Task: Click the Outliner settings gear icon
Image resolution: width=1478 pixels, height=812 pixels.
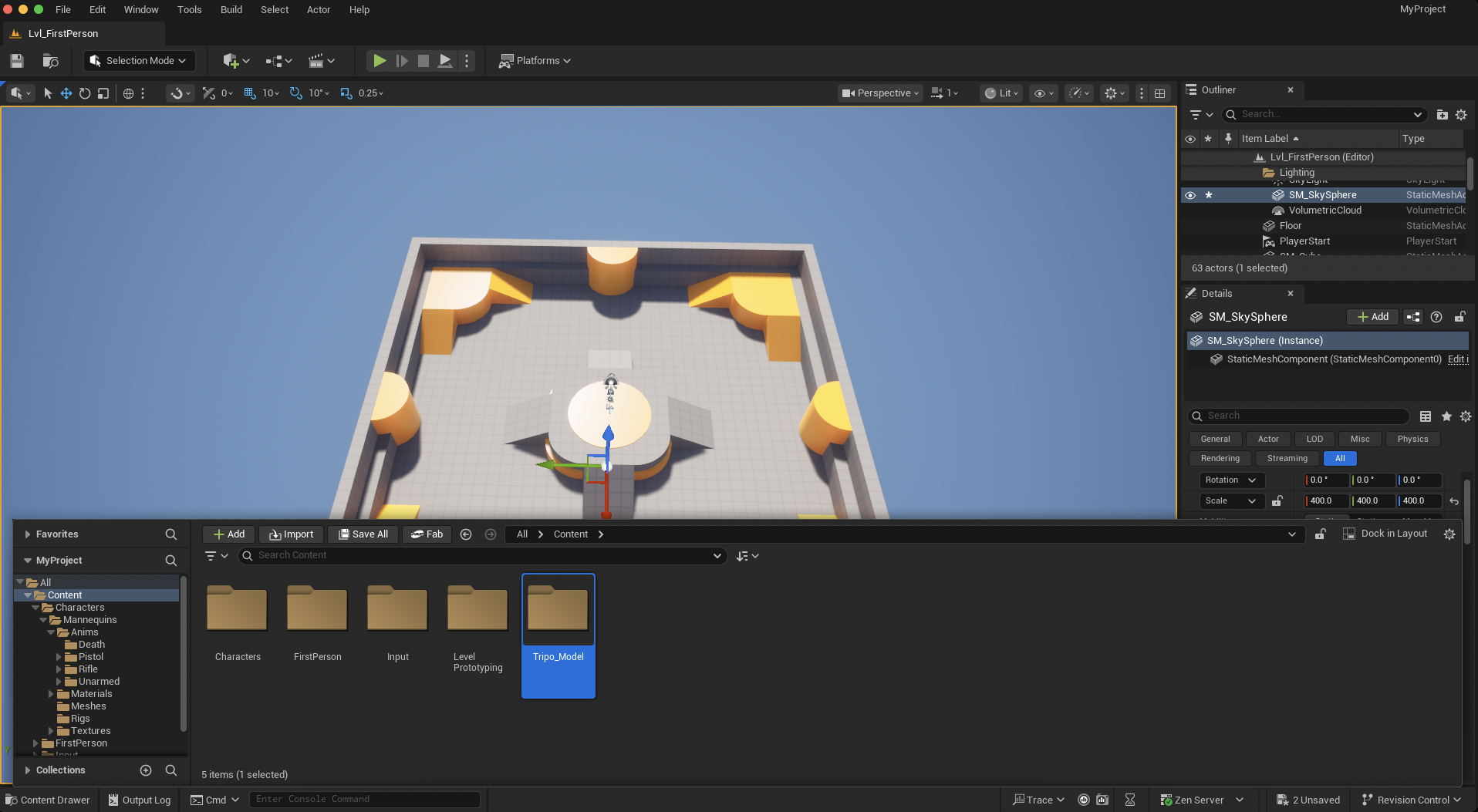Action: 1461,115
